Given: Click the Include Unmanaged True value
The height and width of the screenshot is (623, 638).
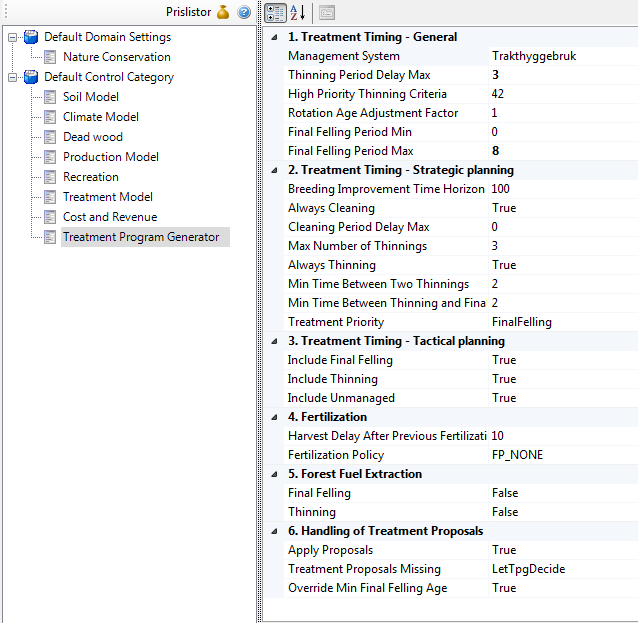Looking at the screenshot, I should point(504,398).
